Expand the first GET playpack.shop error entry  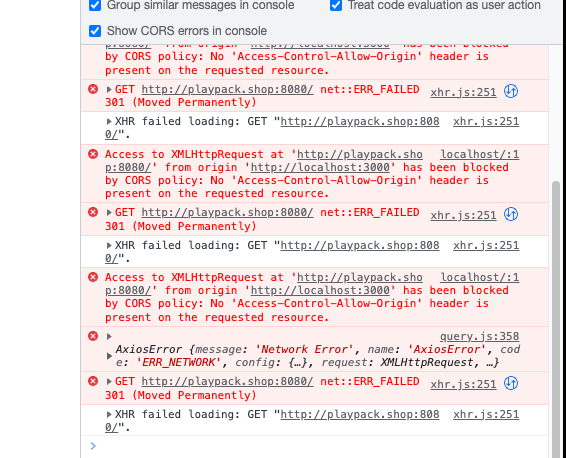pos(109,89)
